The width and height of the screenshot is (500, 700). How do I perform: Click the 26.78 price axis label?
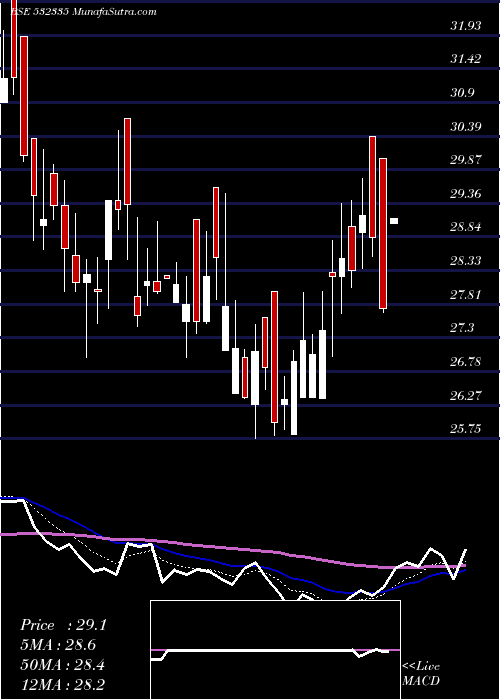[466, 362]
